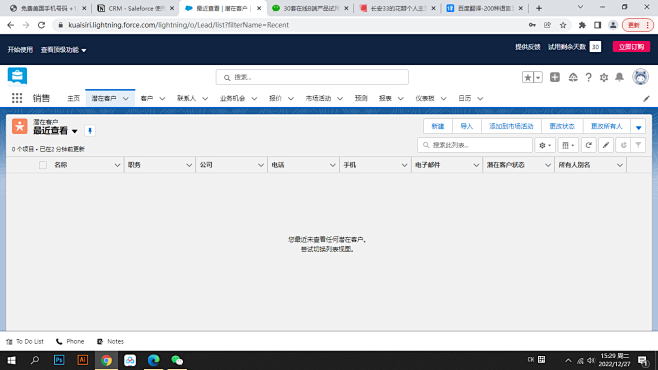The height and width of the screenshot is (370, 658).
Task: Tick the select-all checkbox in table header
Action: click(x=43, y=165)
